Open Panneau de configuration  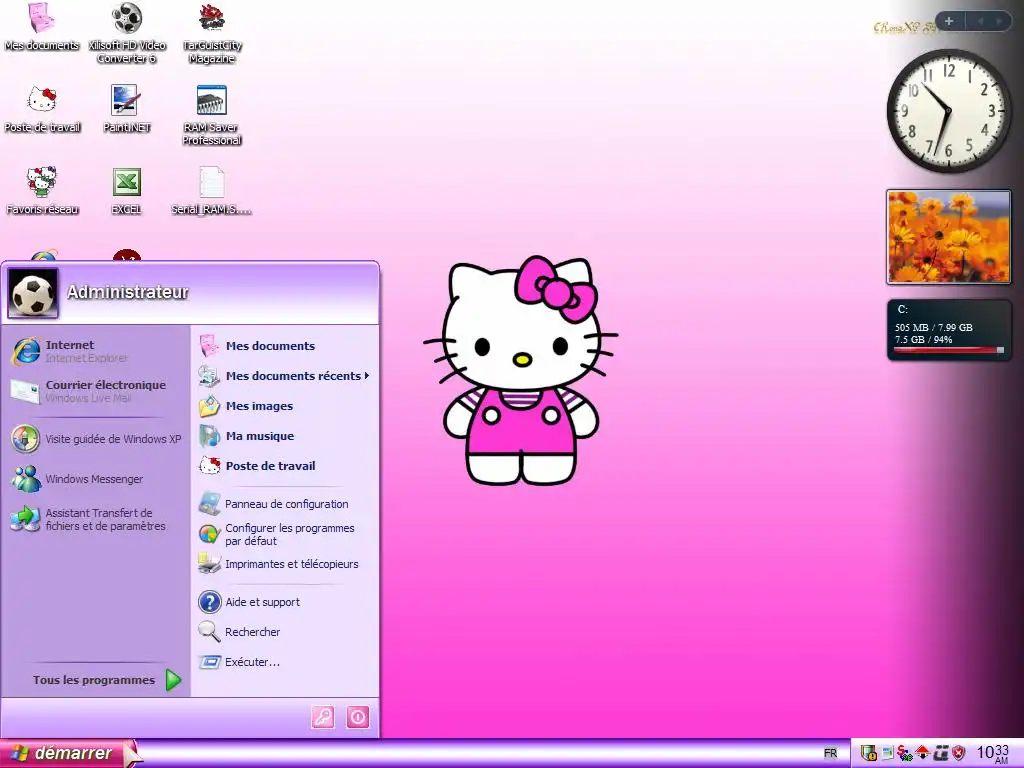click(285, 504)
